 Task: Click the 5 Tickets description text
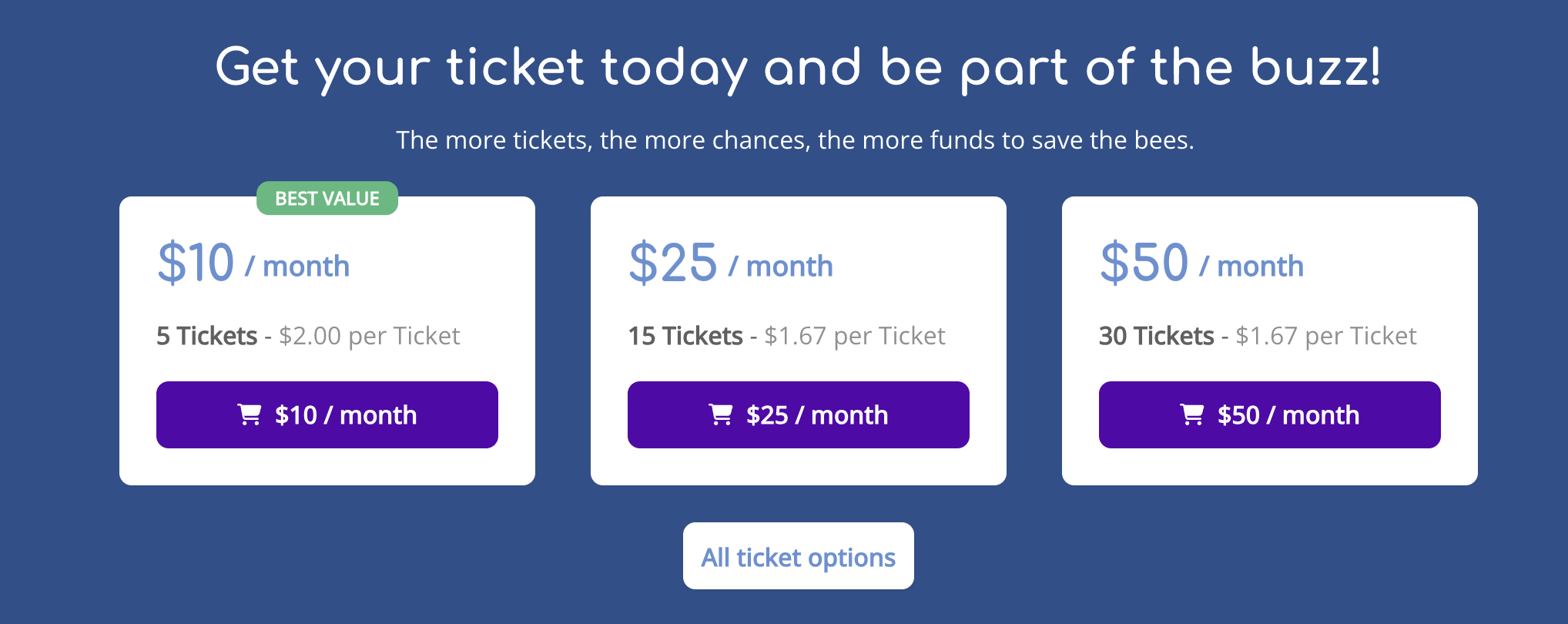tap(308, 336)
